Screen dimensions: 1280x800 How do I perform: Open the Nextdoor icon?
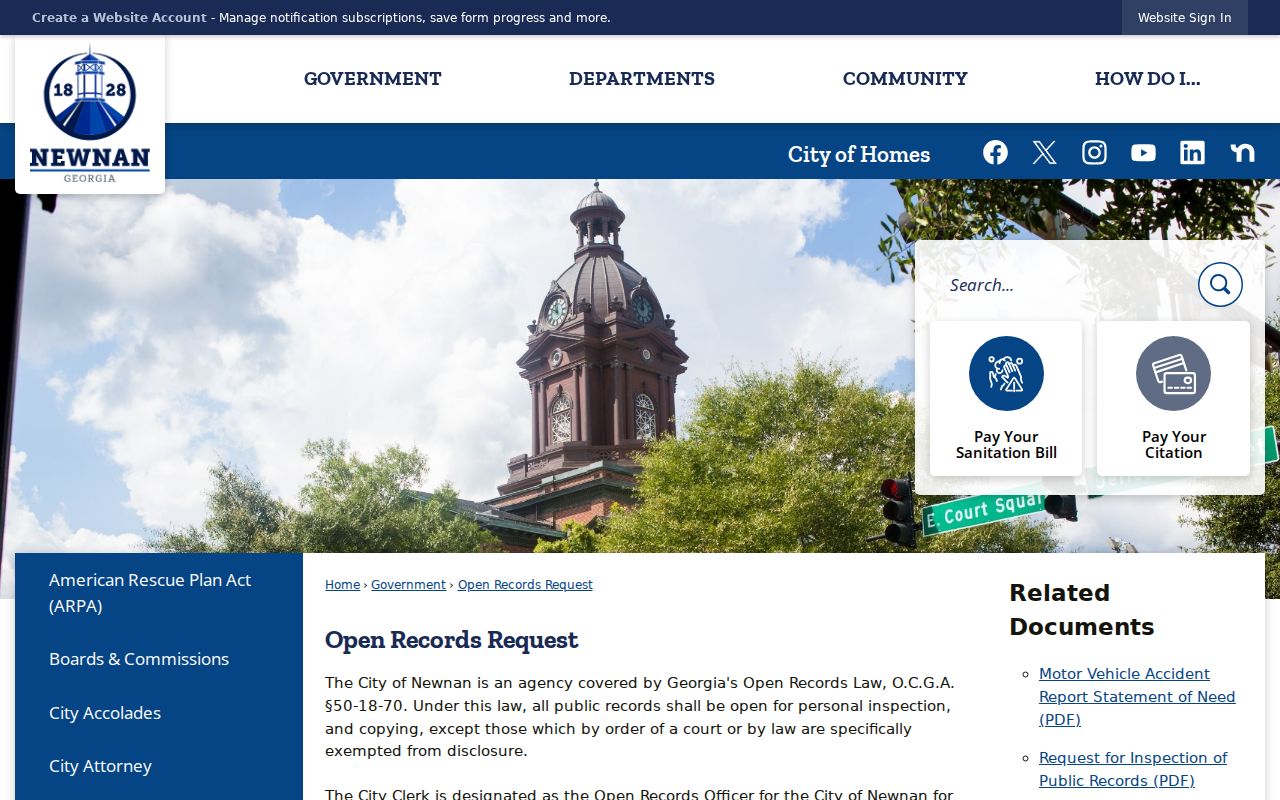1242,152
